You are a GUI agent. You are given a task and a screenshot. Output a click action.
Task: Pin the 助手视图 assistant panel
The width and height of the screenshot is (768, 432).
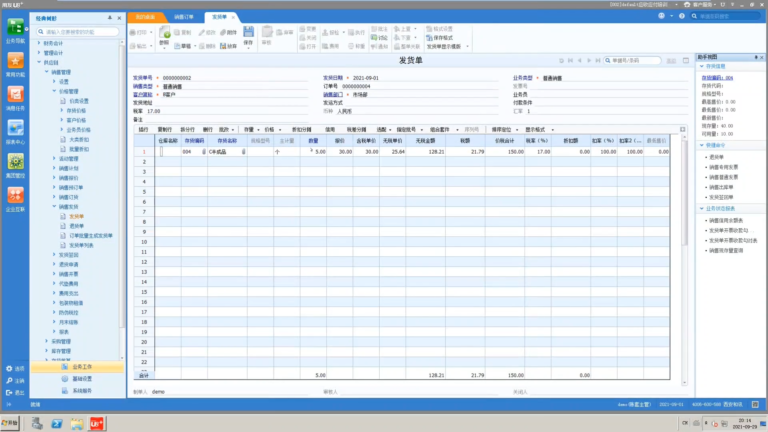(x=756, y=57)
